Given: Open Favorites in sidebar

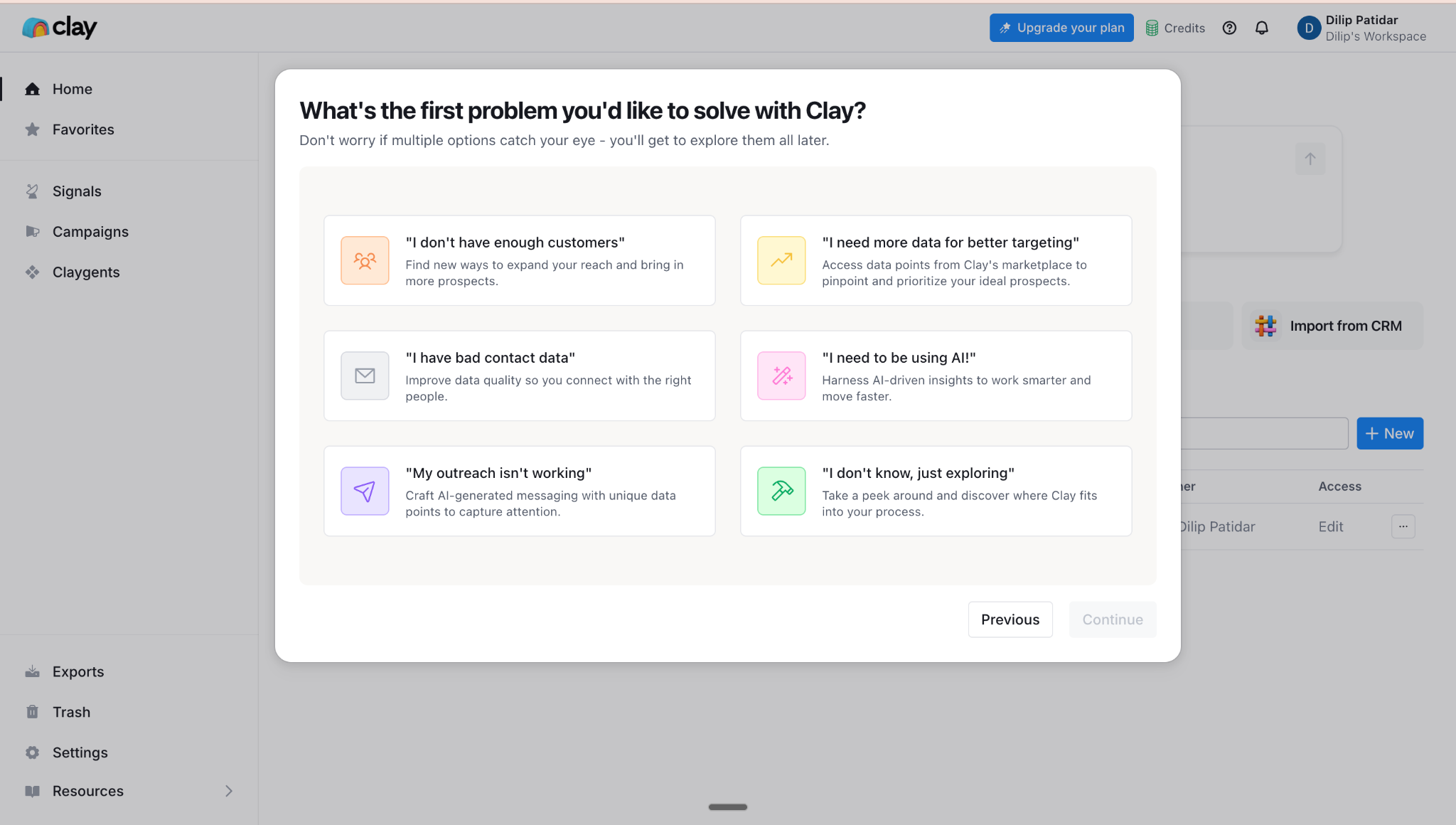Looking at the screenshot, I should pyautogui.click(x=83, y=129).
